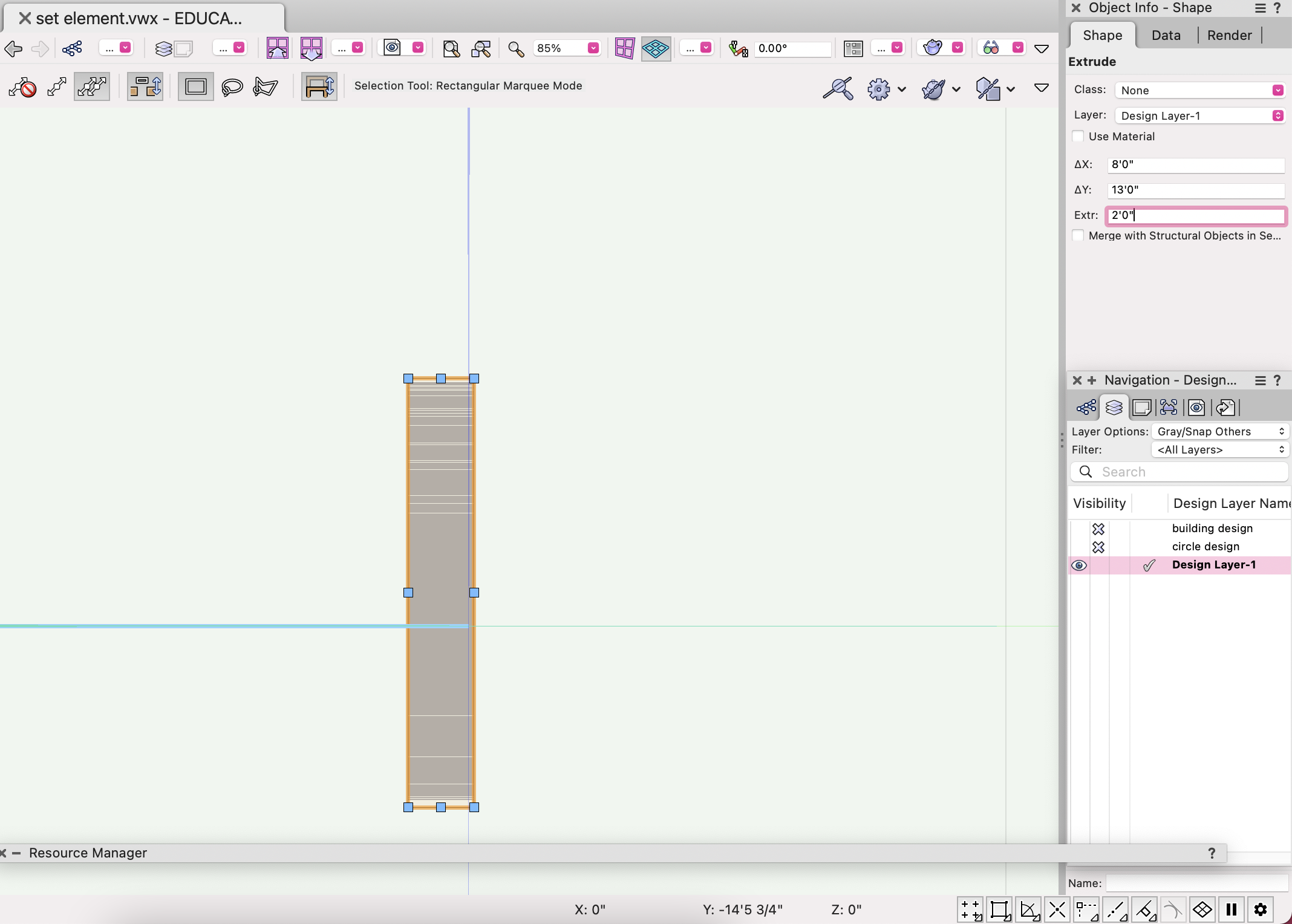The height and width of the screenshot is (924, 1292).
Task: Switch to the Data tab
Action: pyautogui.click(x=1166, y=35)
